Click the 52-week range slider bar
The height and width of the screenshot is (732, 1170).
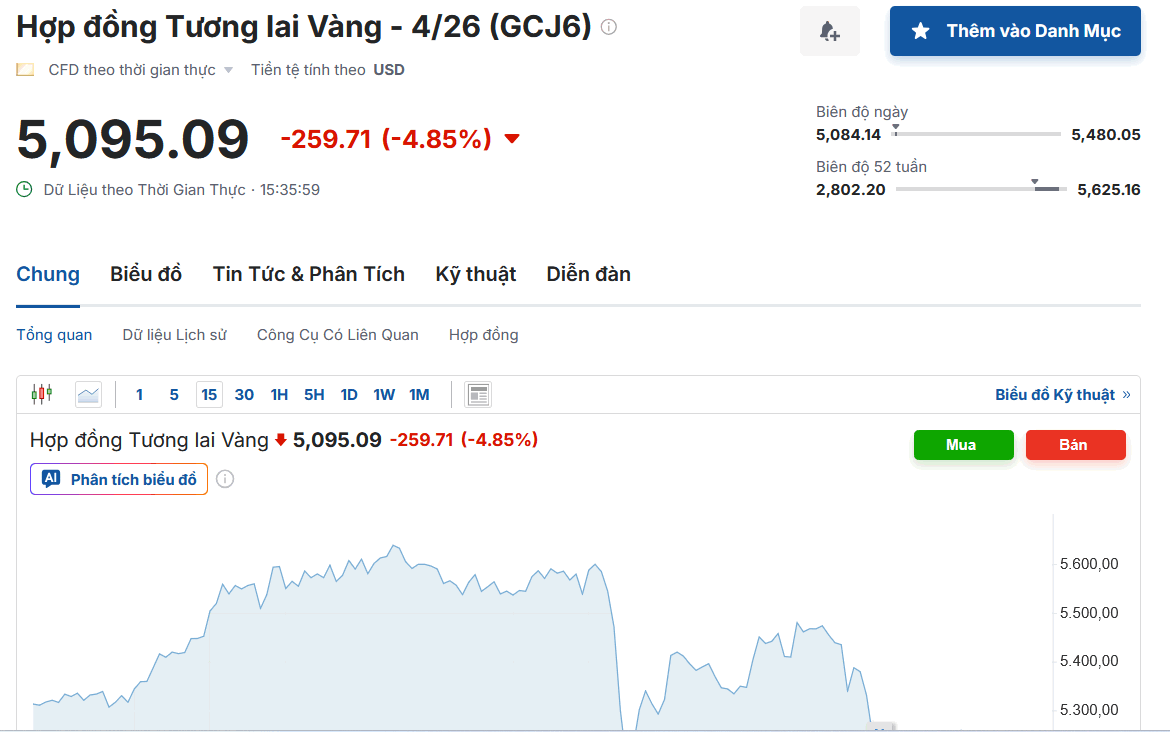(981, 189)
